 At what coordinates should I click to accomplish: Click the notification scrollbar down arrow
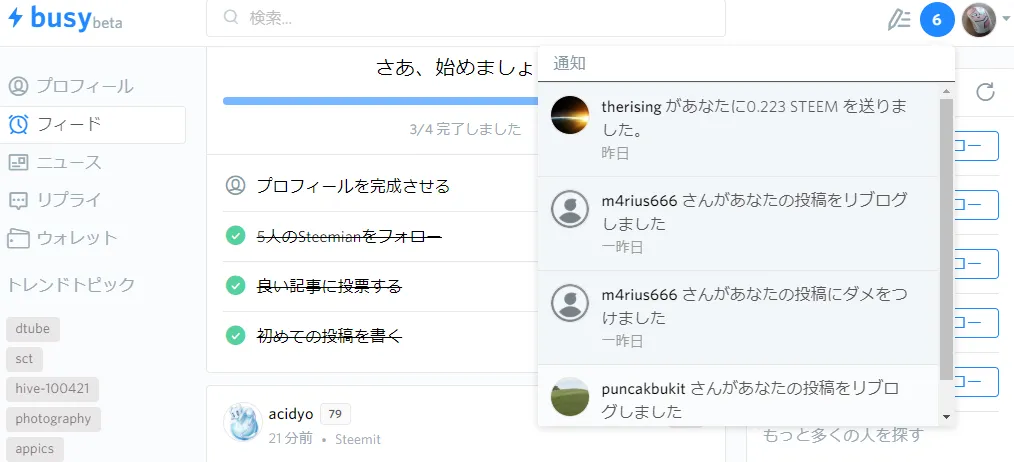pos(946,417)
